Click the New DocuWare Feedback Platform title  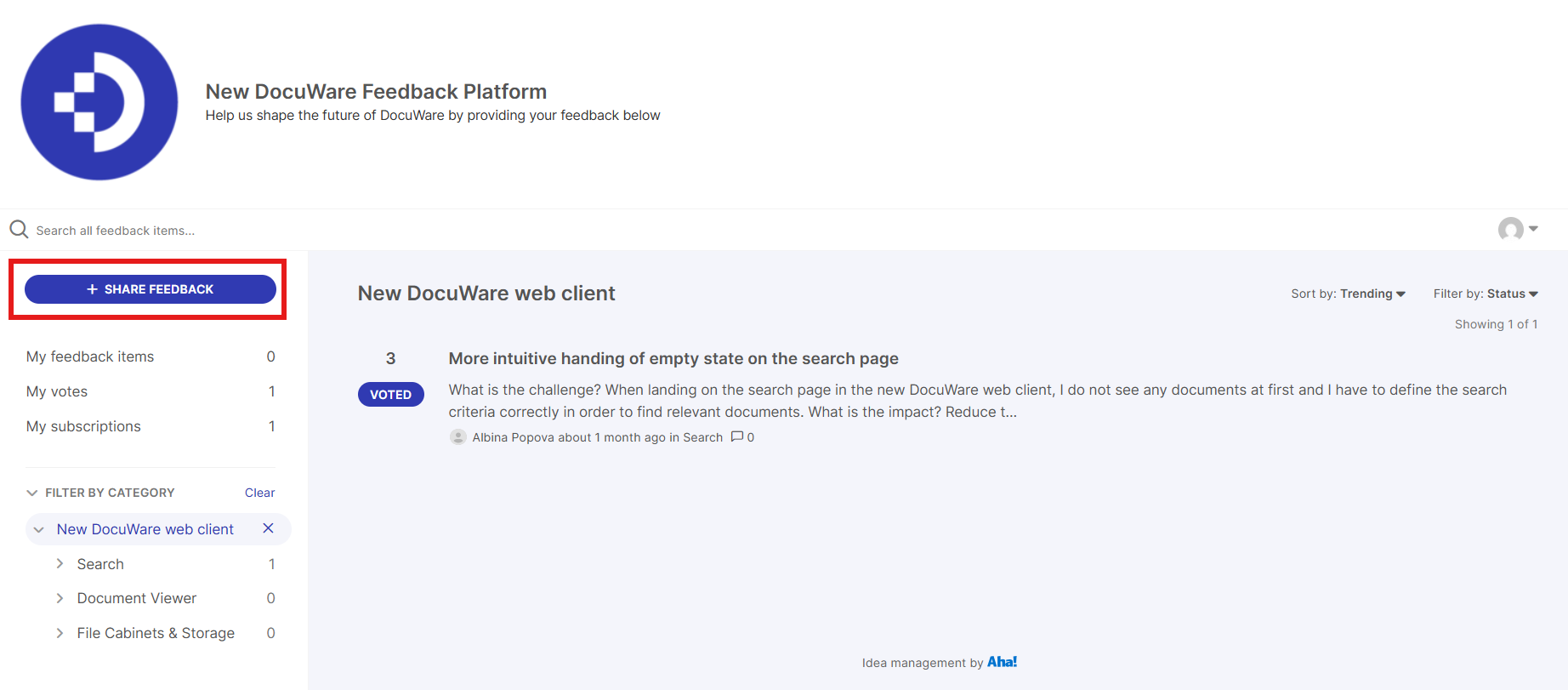376,91
